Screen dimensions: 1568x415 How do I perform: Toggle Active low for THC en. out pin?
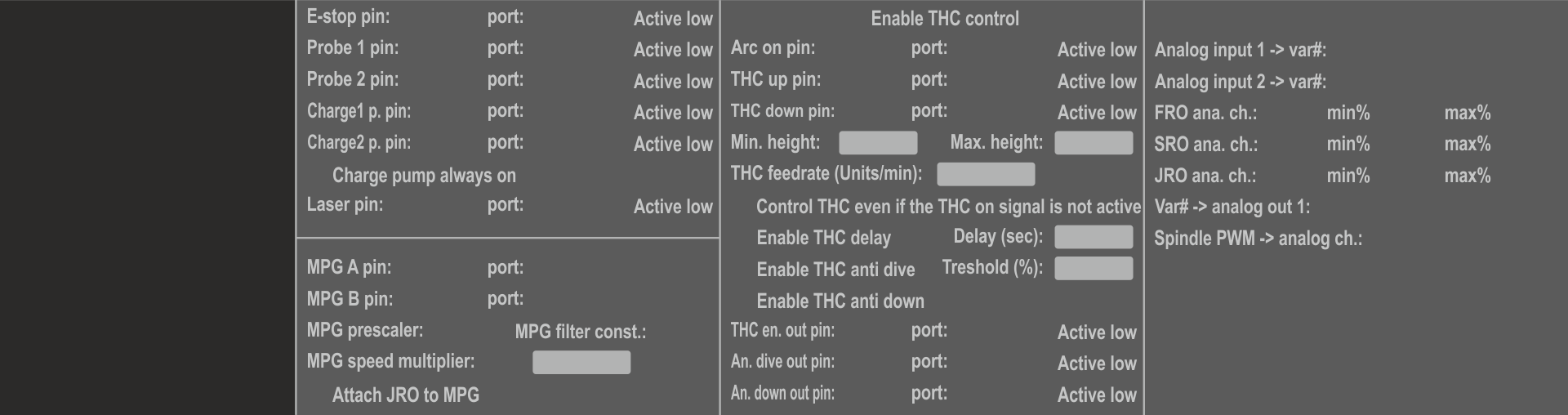1097,332
